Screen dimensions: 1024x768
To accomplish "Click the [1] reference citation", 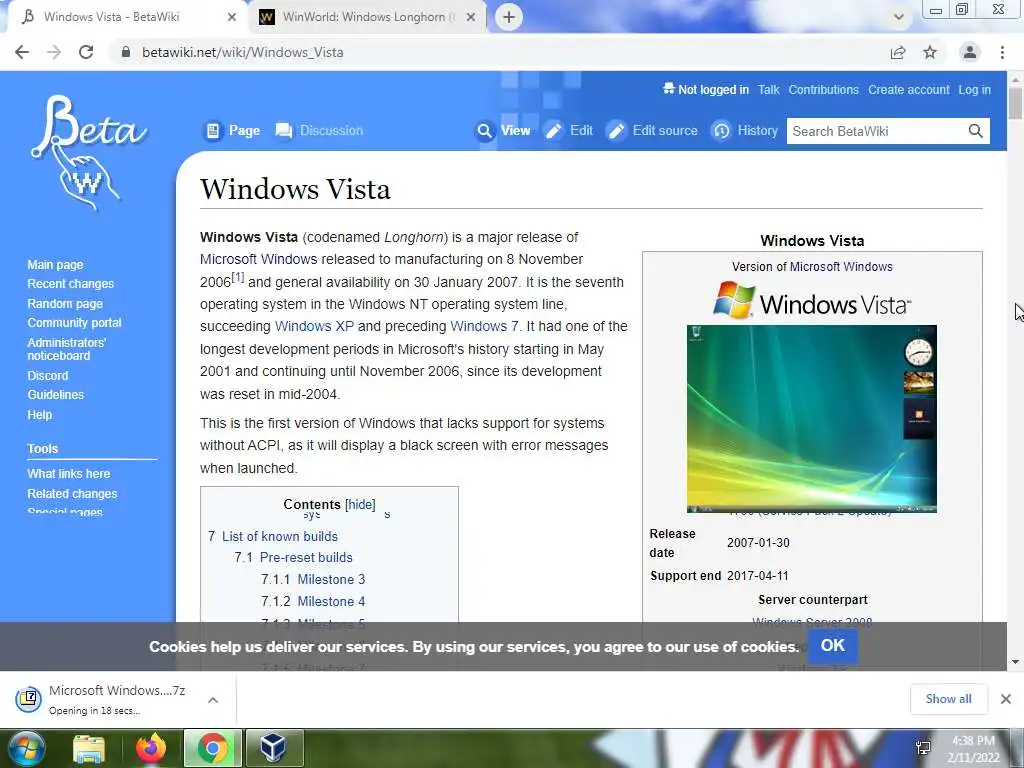I will click(x=238, y=278).
